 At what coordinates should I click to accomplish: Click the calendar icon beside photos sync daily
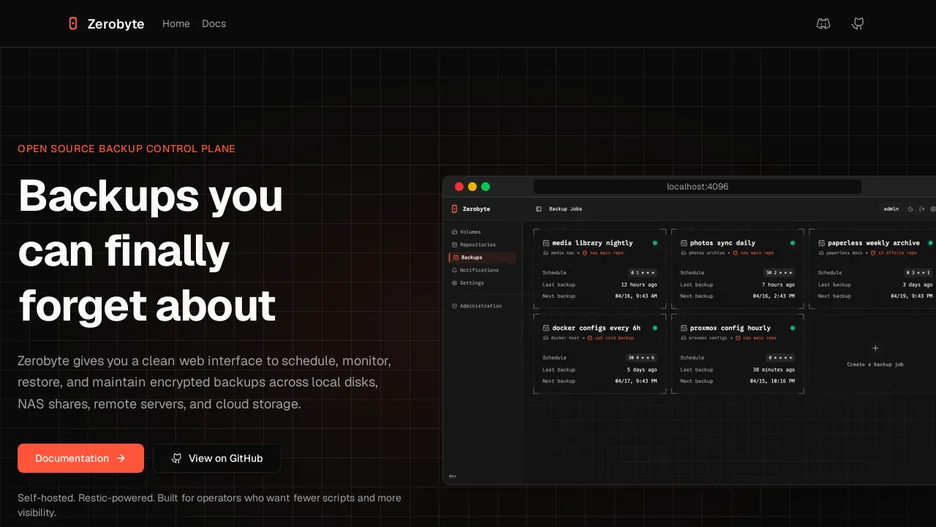tap(683, 243)
